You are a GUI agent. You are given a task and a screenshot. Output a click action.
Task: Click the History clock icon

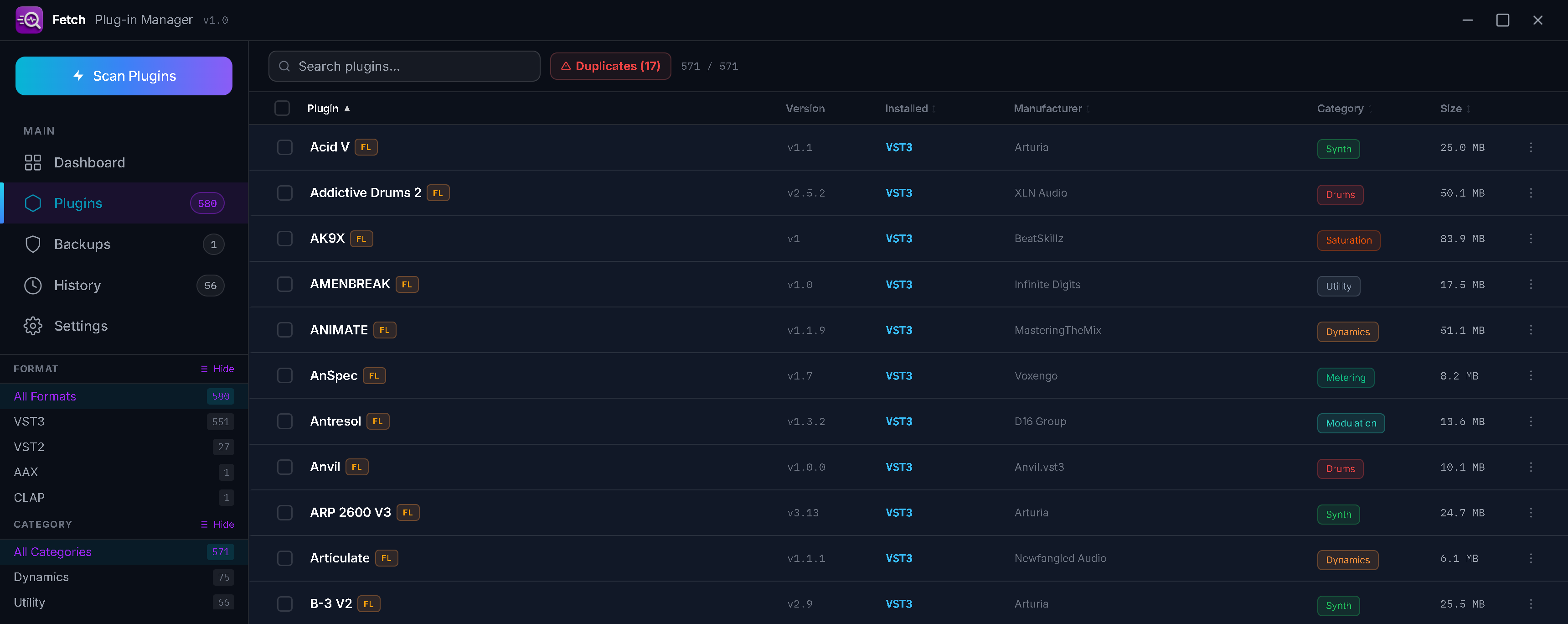tap(33, 285)
